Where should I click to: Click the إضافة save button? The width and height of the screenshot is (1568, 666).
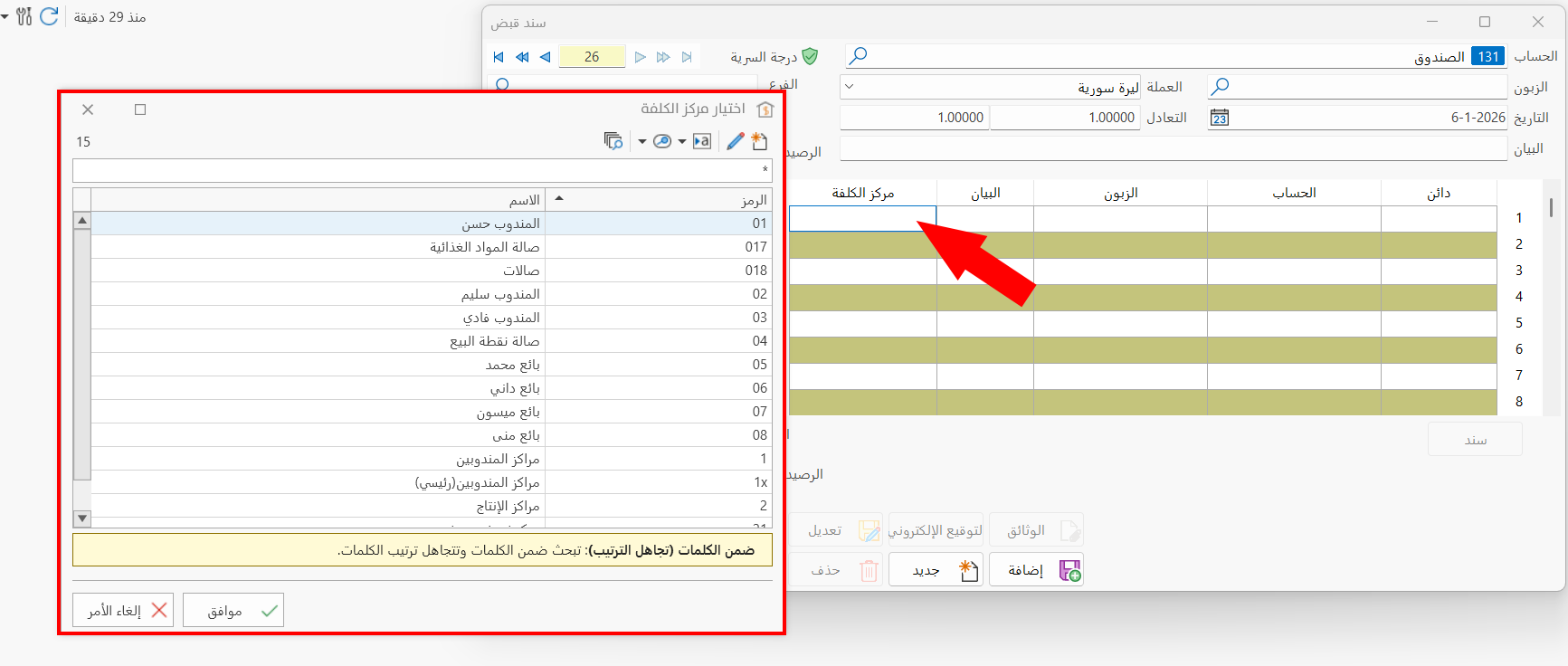click(x=1036, y=570)
